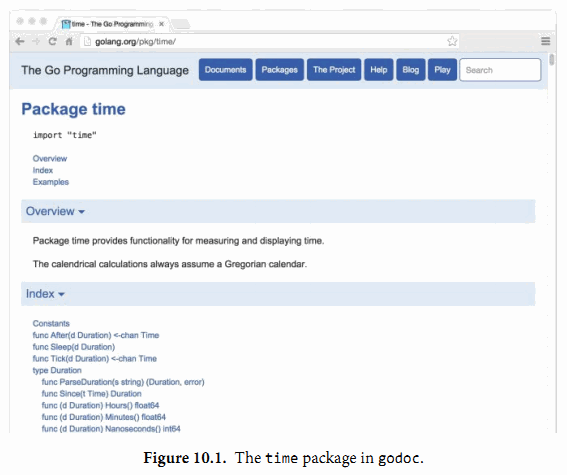Open The Project page
The image size is (567, 475).
pos(334,70)
